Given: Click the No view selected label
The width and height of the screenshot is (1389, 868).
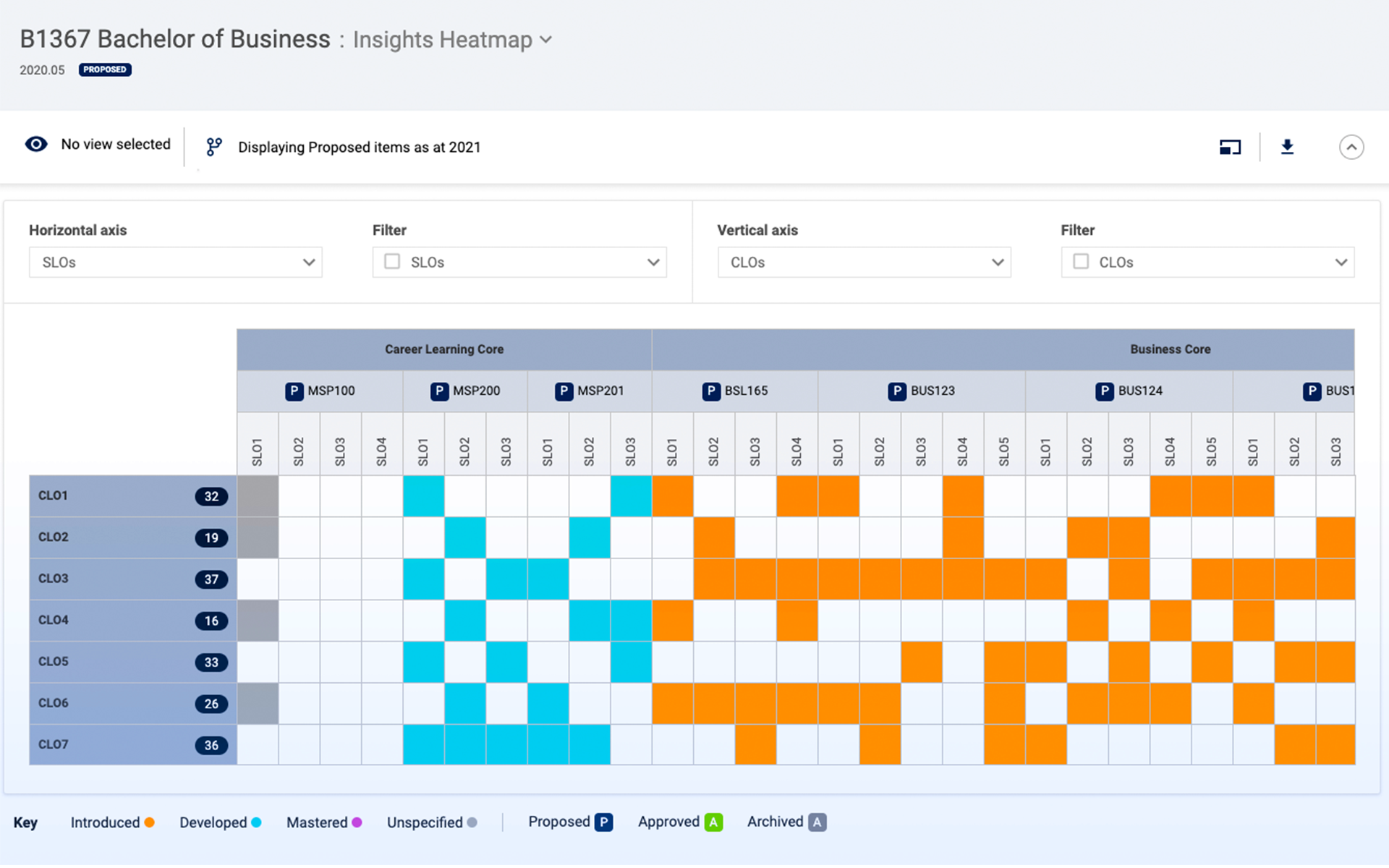Looking at the screenshot, I should point(116,144).
